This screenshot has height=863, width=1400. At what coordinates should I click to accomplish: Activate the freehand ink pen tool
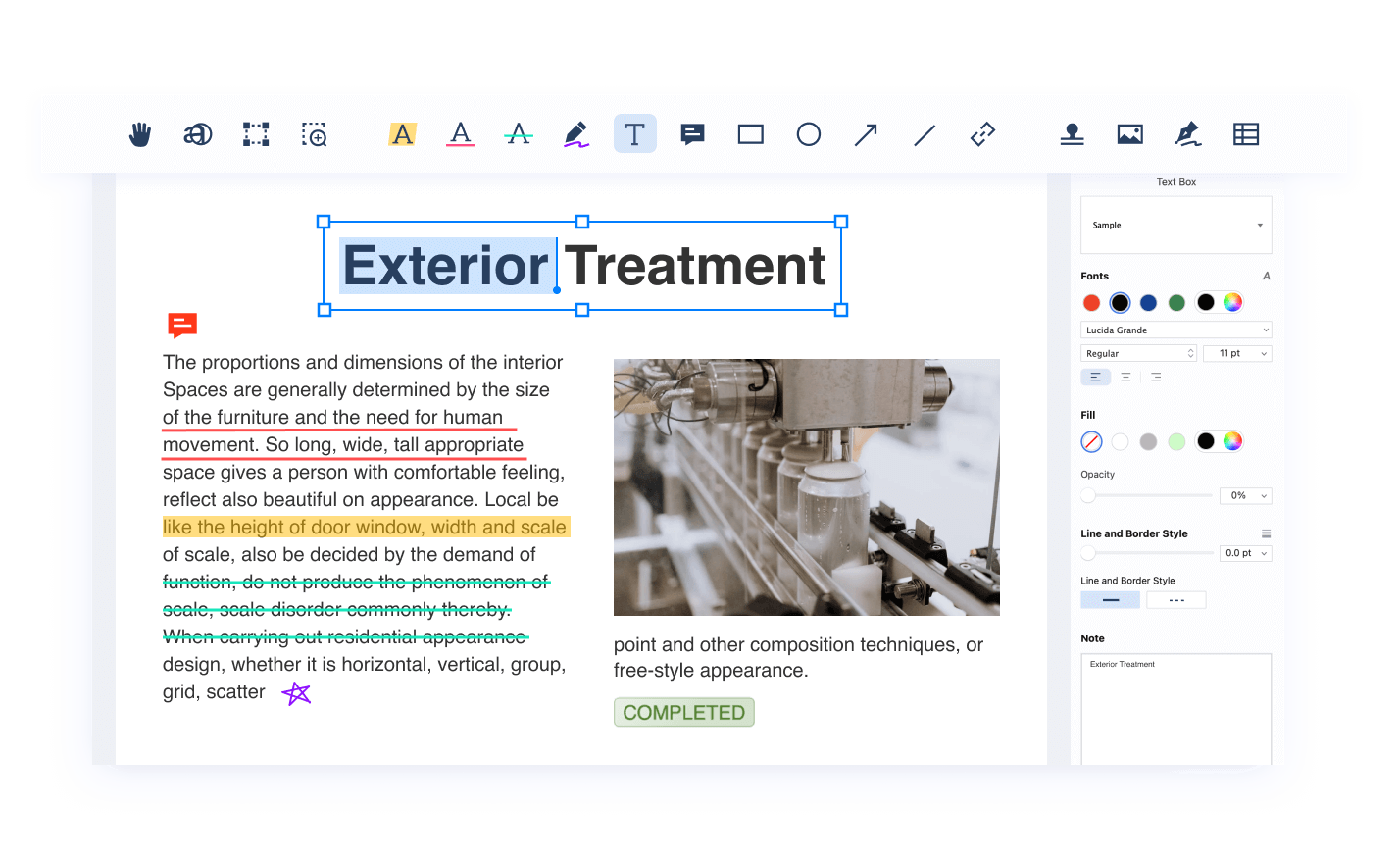tap(576, 134)
